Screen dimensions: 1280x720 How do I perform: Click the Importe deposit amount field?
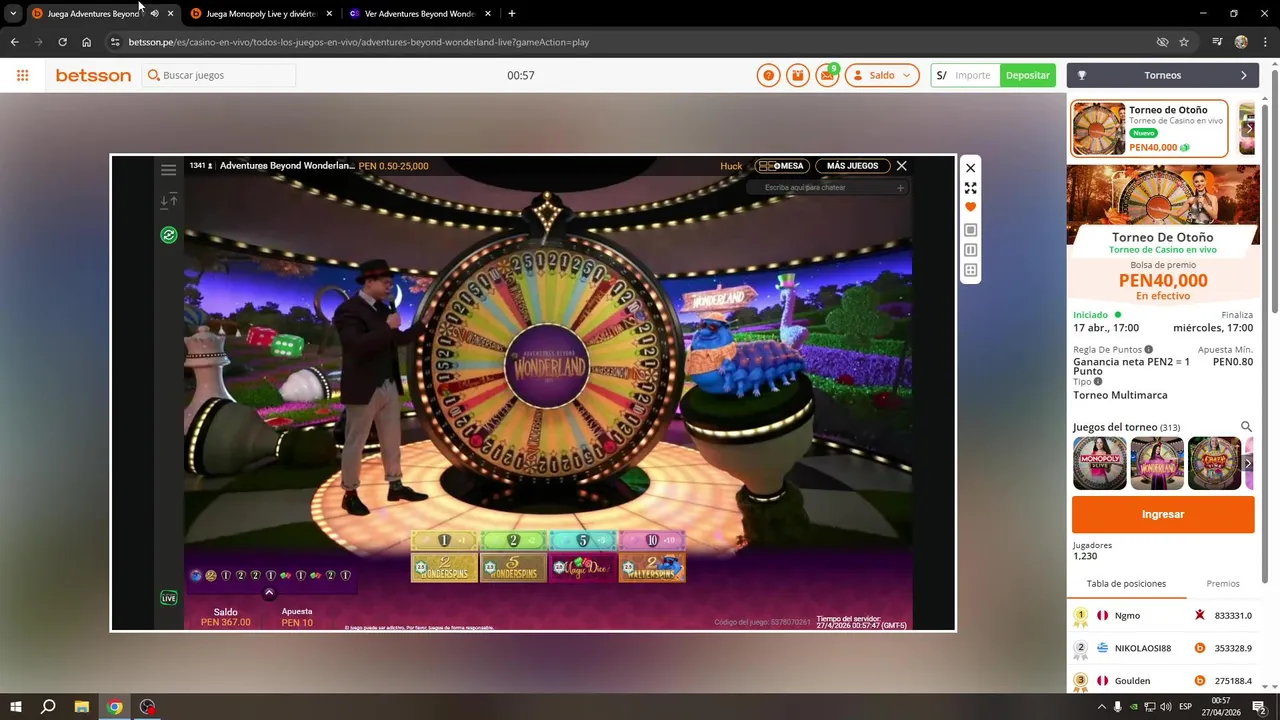click(971, 75)
